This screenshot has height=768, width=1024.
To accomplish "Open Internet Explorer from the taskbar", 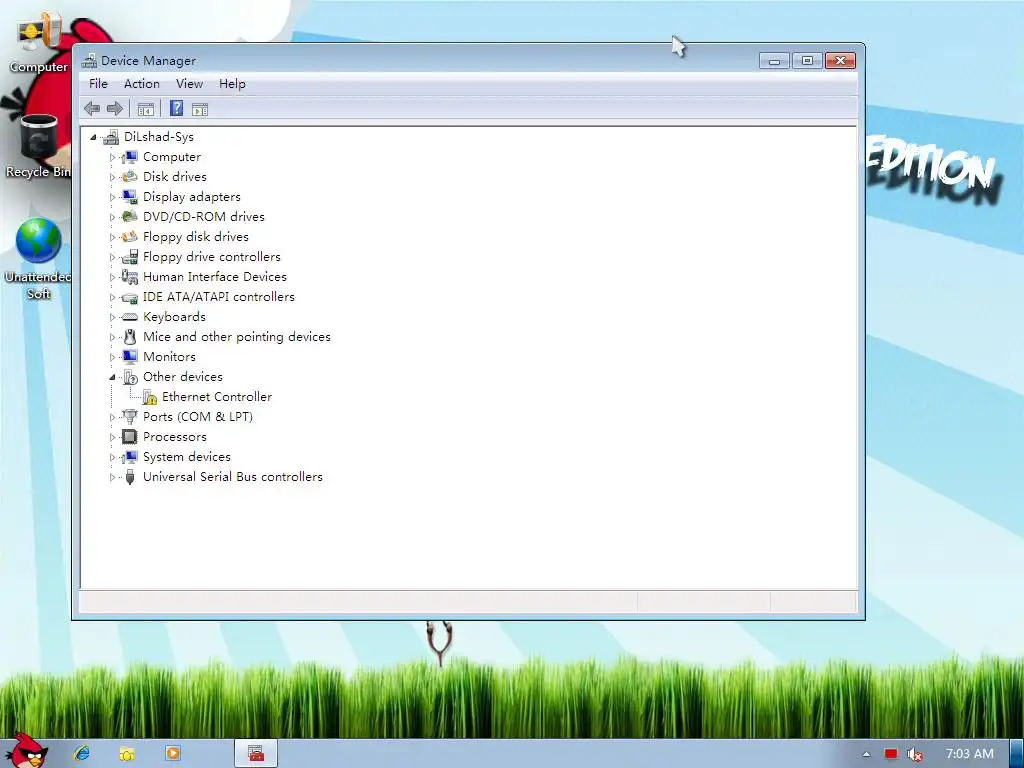I will point(82,753).
